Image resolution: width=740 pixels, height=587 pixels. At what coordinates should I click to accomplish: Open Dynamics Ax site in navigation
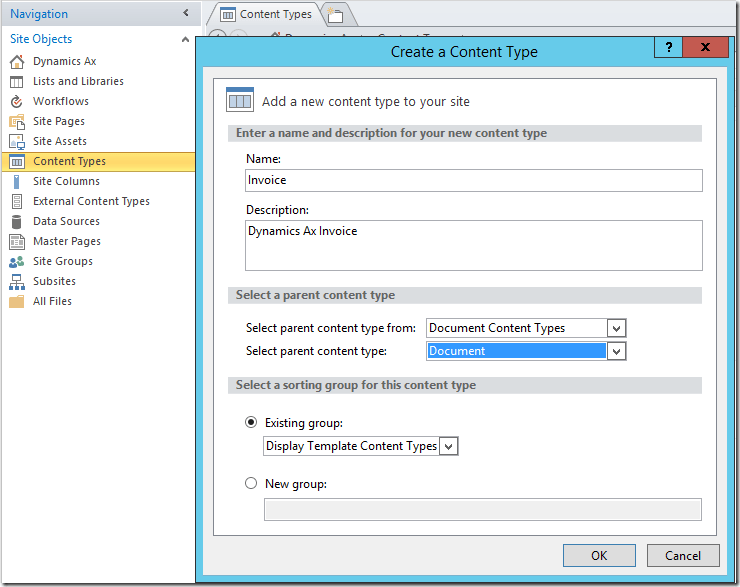[65, 61]
